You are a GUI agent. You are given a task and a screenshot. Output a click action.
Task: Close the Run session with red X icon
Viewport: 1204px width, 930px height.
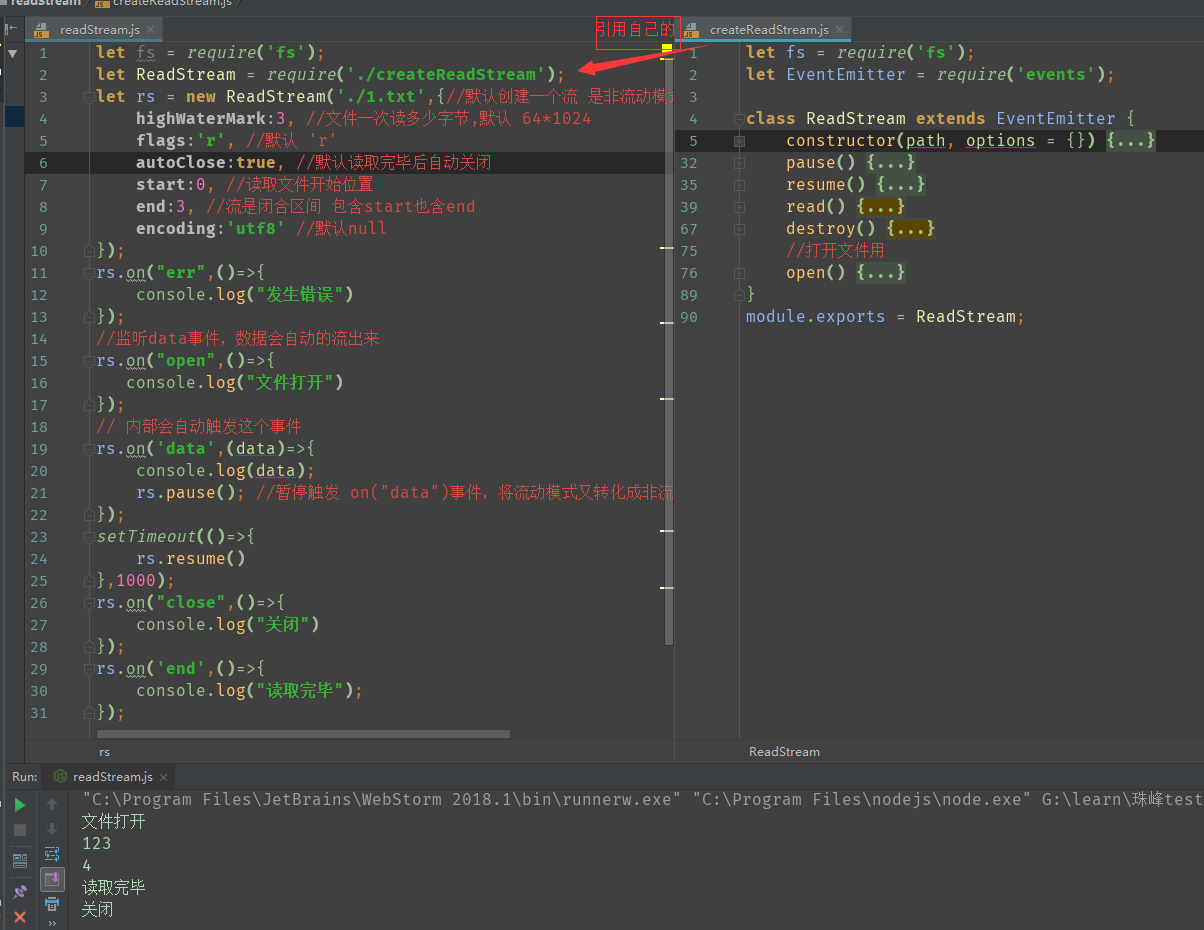pyautogui.click(x=20, y=916)
